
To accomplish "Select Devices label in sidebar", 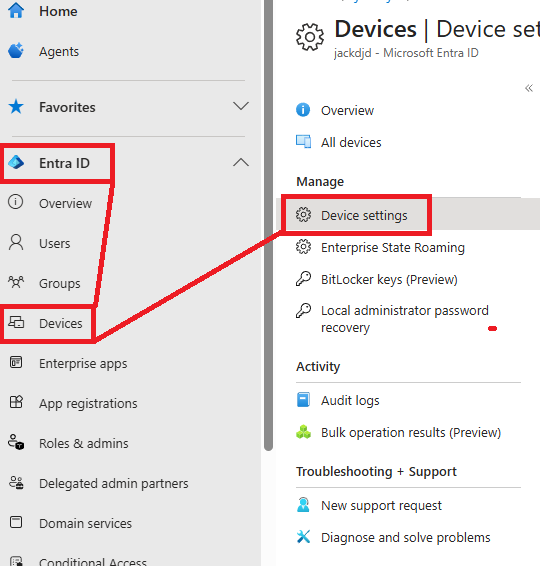I will click(61, 323).
